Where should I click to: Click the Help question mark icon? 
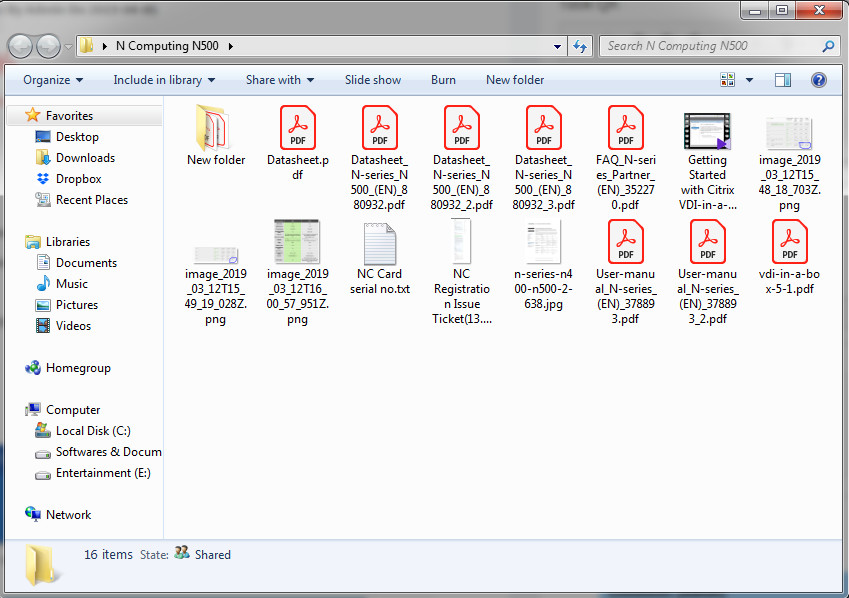click(818, 80)
